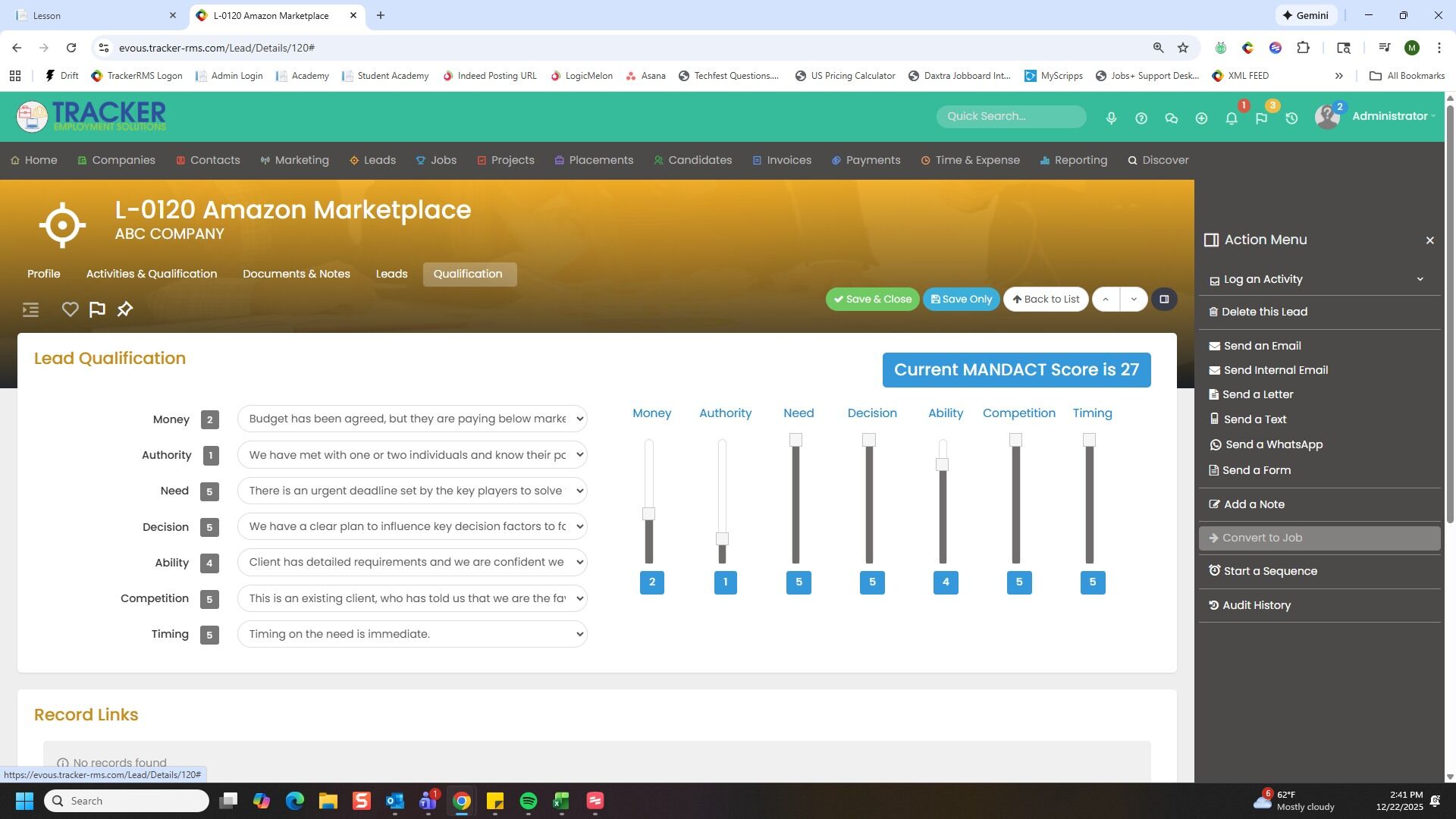Click Audit History link
Image resolution: width=1456 pixels, height=819 pixels.
click(x=1256, y=605)
